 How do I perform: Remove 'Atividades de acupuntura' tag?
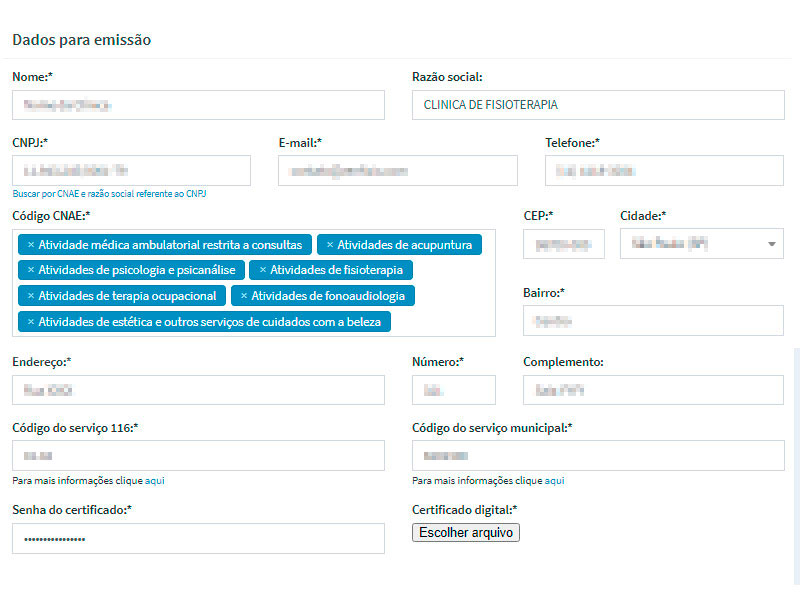point(329,245)
